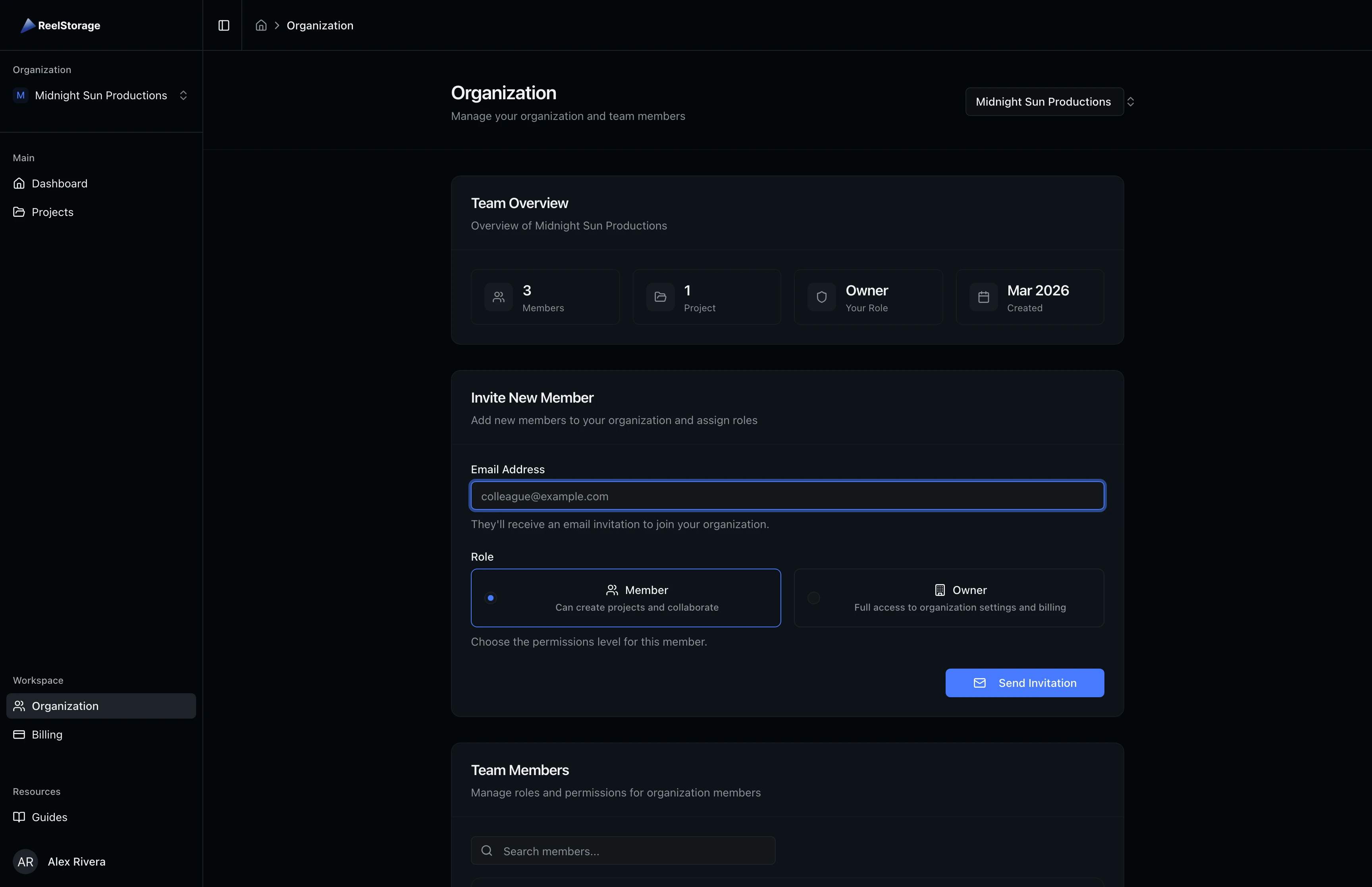
Task: Select the Member role radio option
Action: click(491, 598)
